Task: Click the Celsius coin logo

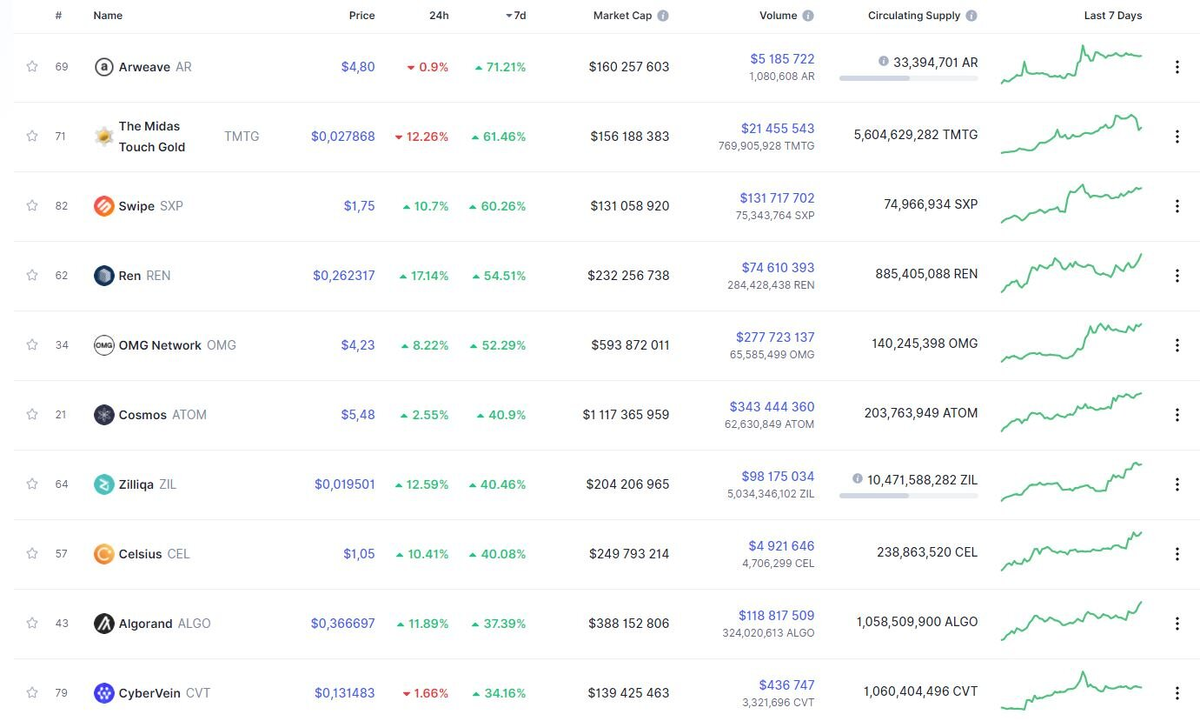Action: coord(104,553)
